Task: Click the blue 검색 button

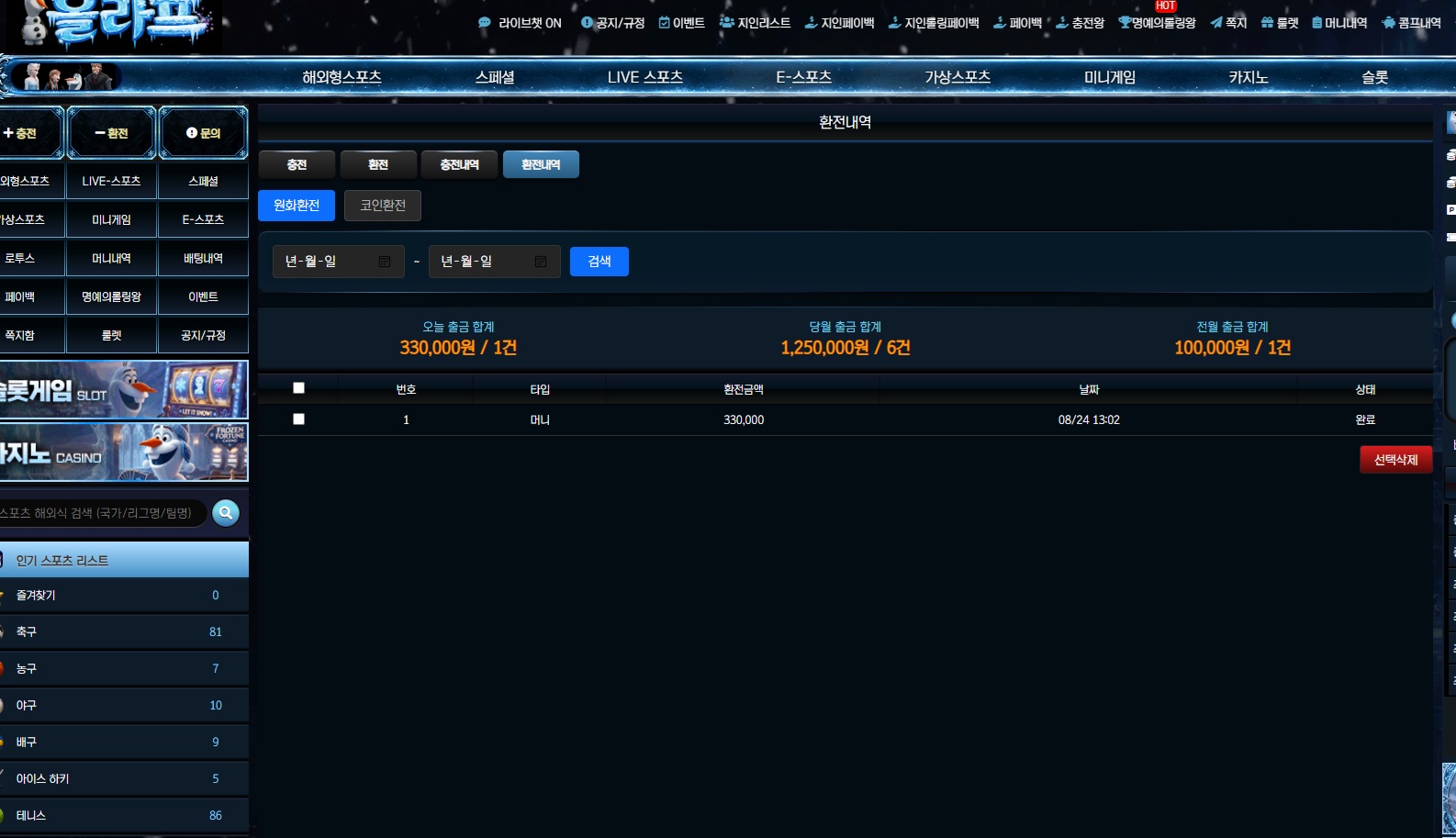Action: 599,262
